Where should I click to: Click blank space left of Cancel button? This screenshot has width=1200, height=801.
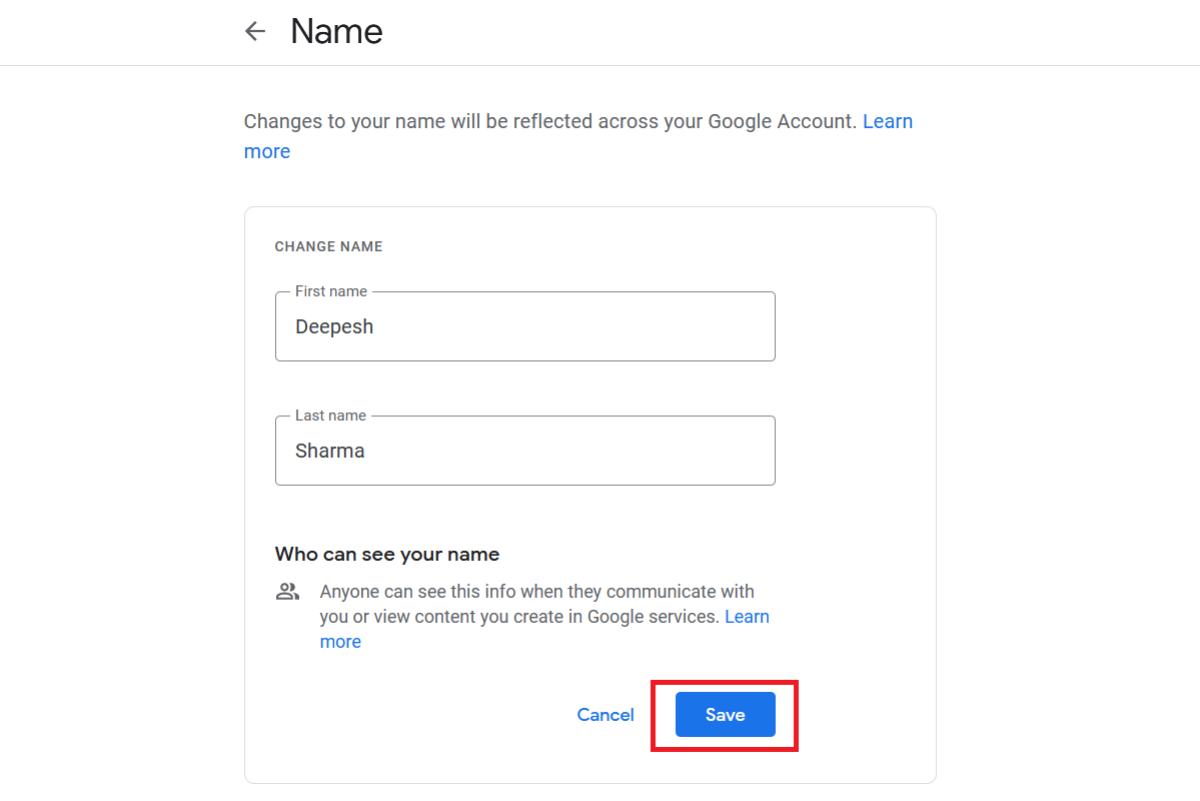[420, 715]
